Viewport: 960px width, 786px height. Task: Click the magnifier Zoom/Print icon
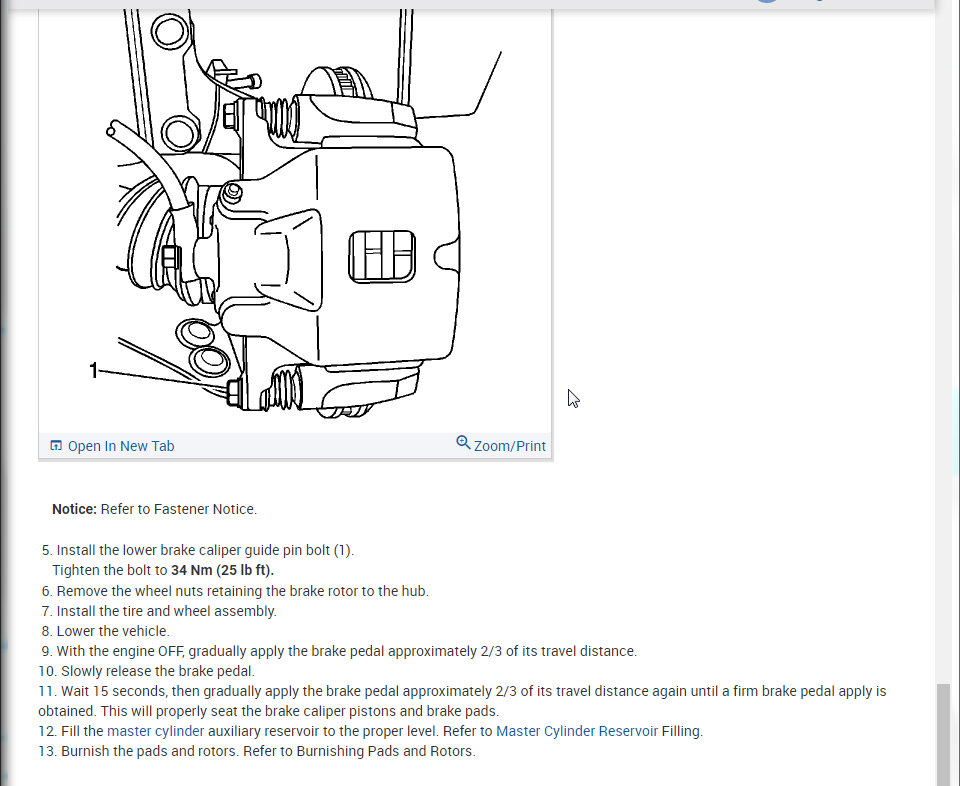(463, 443)
